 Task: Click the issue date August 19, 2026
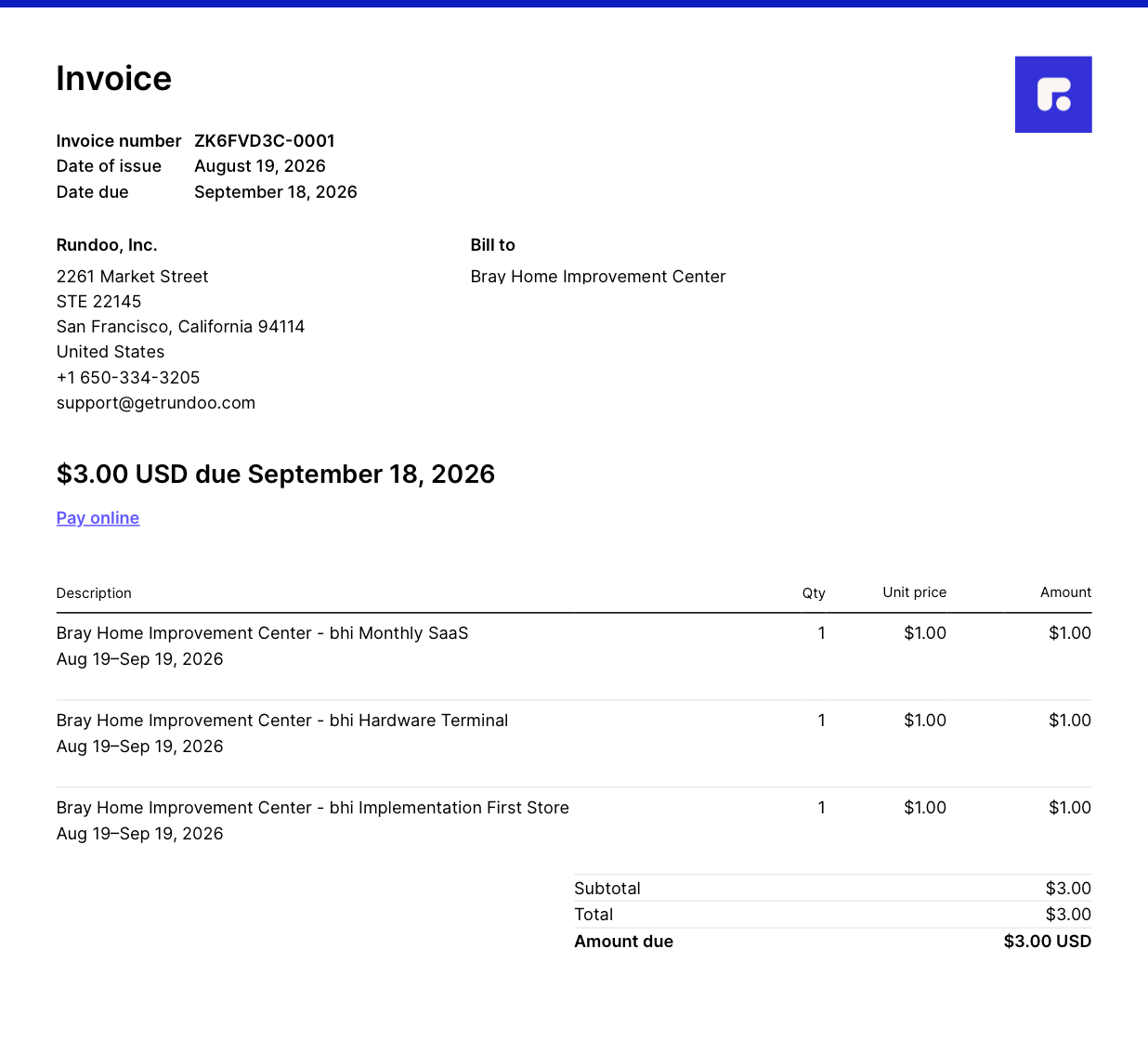point(260,166)
